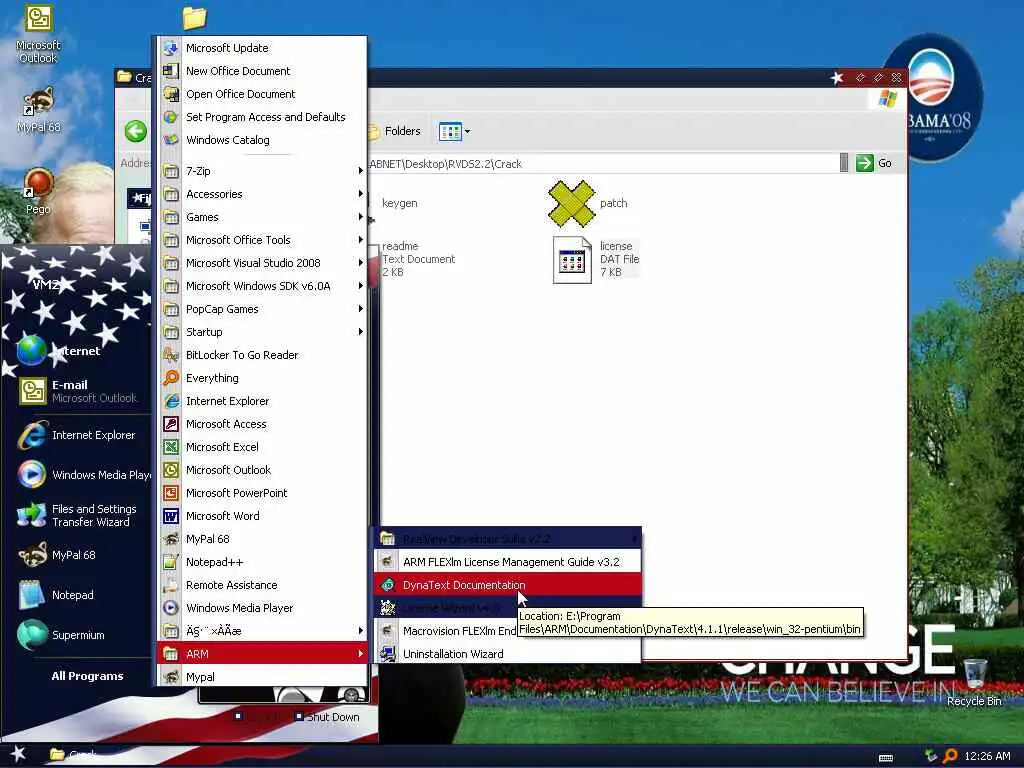The width and height of the screenshot is (1024, 768).
Task: Open Files and Settings Transfer Wizard
Action: click(78, 515)
